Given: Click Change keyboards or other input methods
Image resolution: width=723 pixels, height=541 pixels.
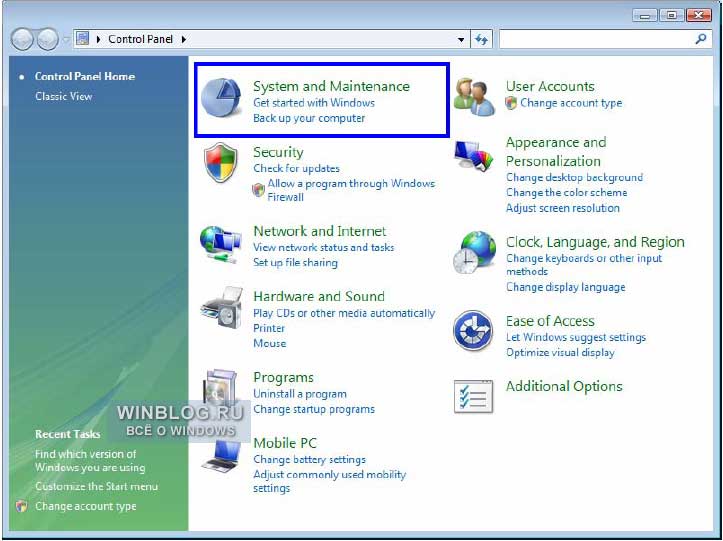Looking at the screenshot, I should coord(584,265).
